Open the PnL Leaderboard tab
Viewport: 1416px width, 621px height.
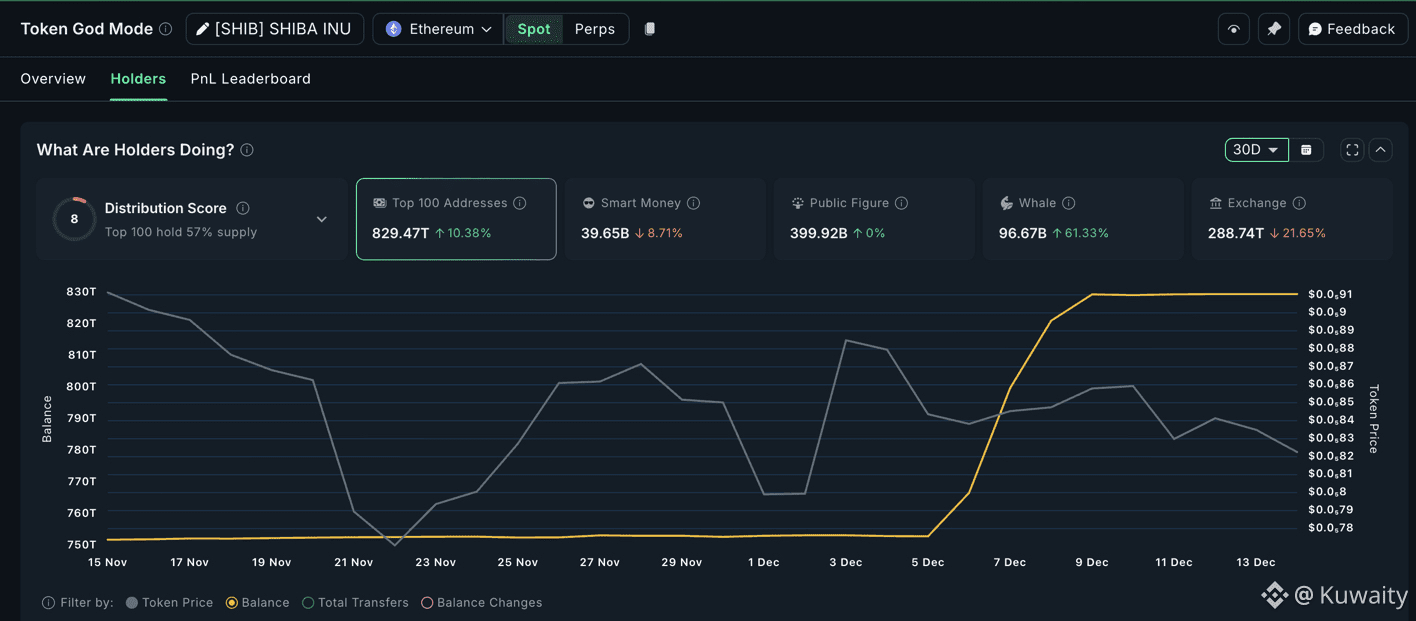click(x=250, y=79)
